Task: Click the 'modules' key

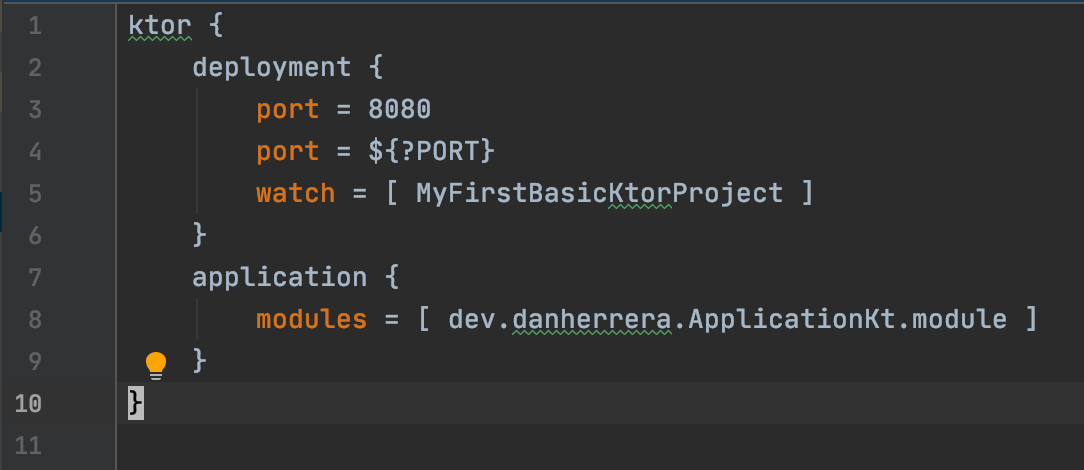Action: 312,319
